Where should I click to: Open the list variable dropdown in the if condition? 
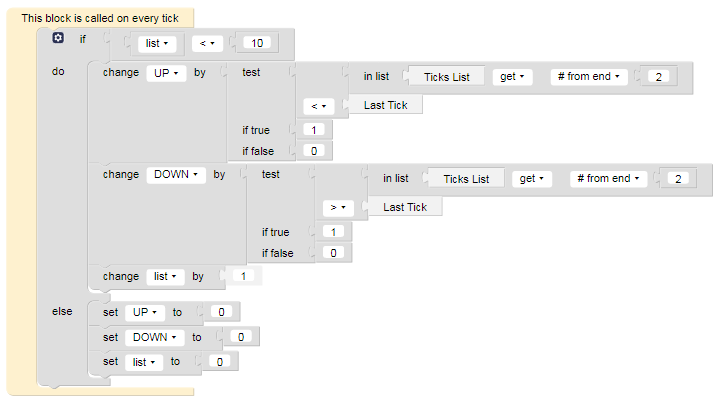pyautogui.click(x=157, y=43)
